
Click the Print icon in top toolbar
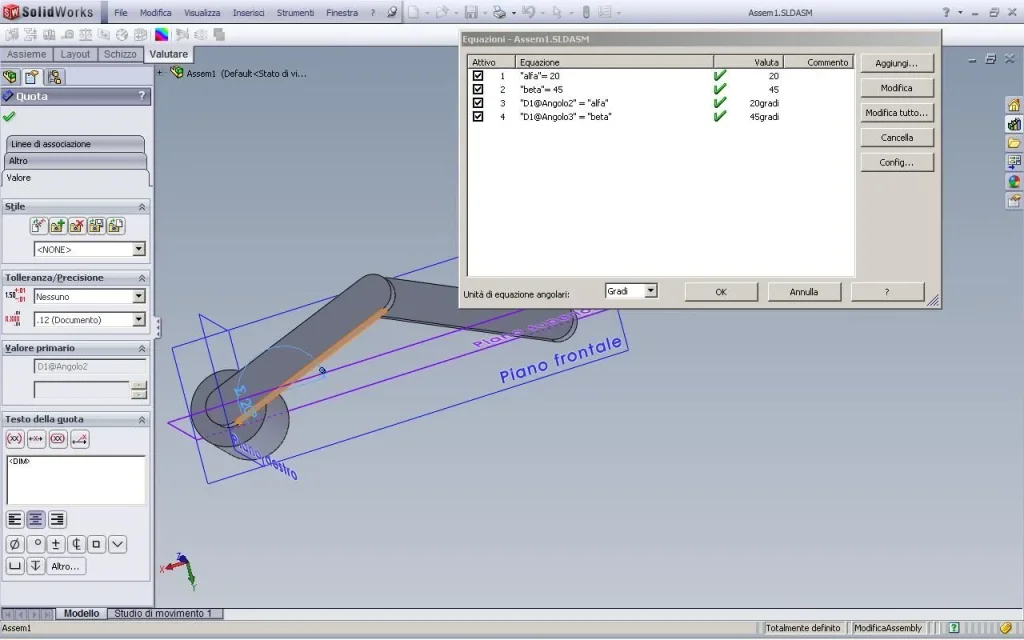[x=499, y=12]
